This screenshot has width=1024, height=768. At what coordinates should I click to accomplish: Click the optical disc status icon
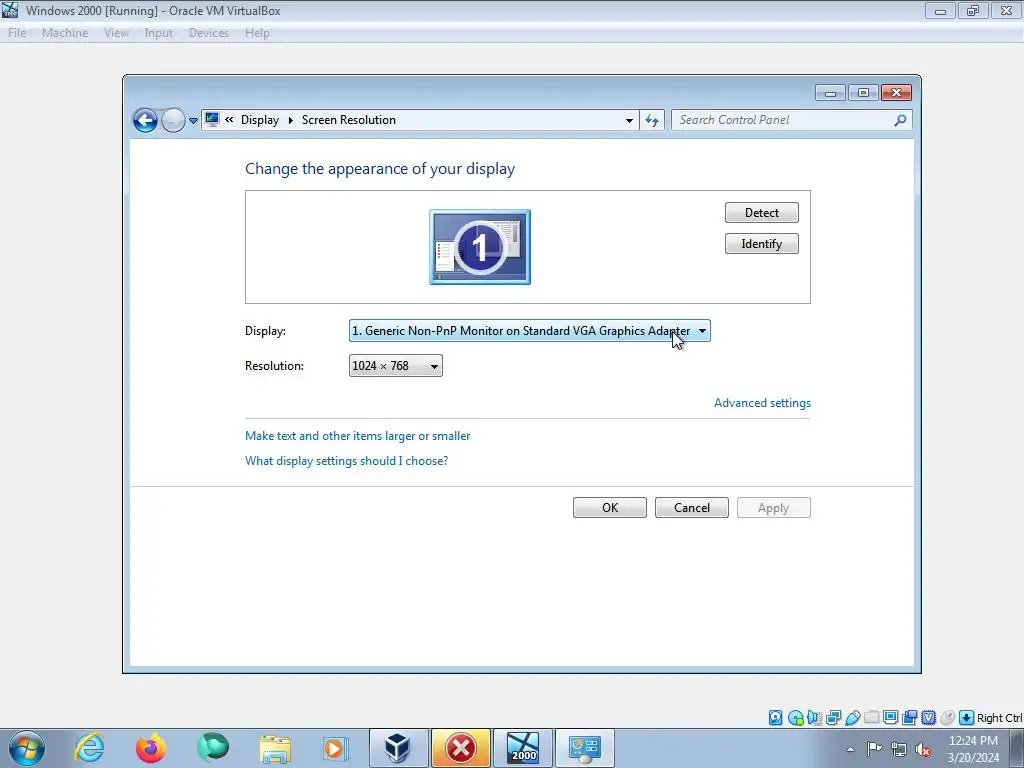pos(795,718)
